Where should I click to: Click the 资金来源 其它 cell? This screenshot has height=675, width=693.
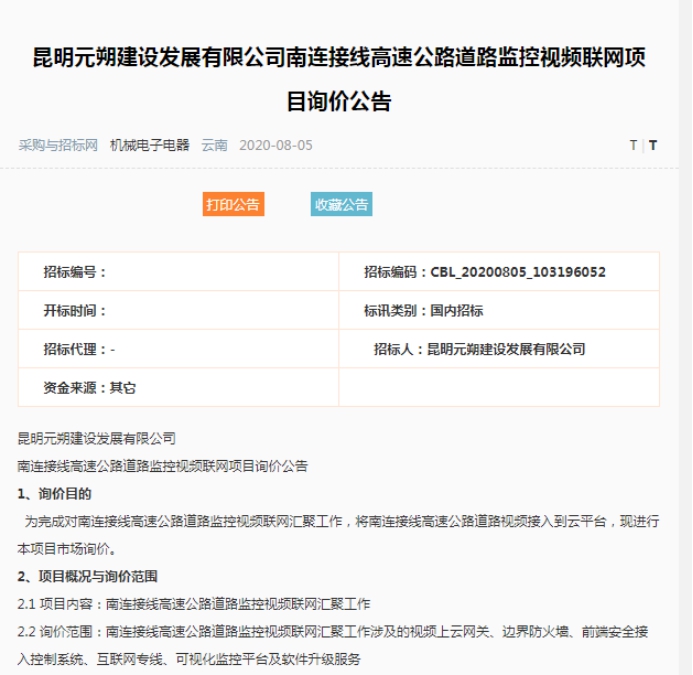pyautogui.click(x=178, y=388)
